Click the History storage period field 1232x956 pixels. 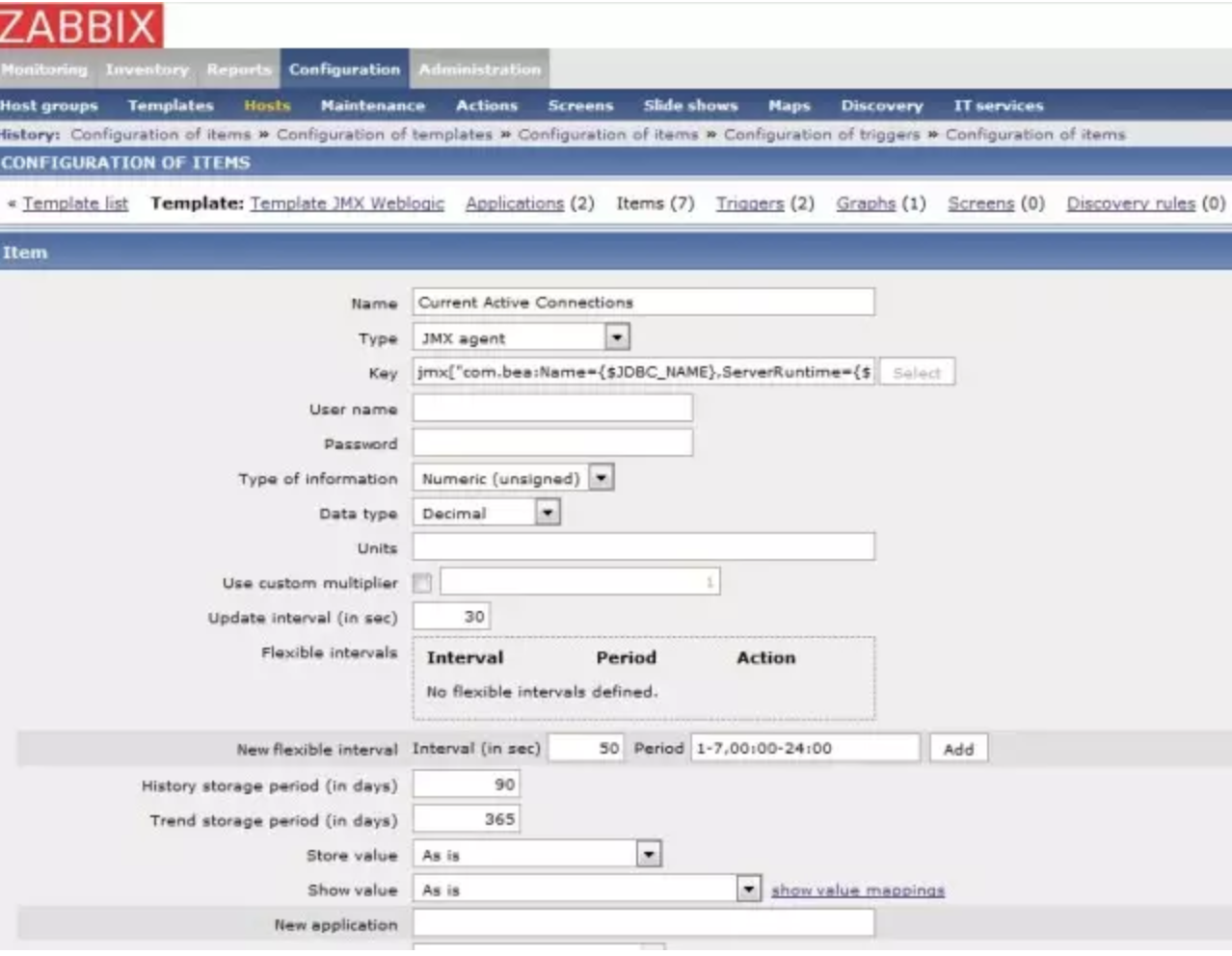(467, 784)
